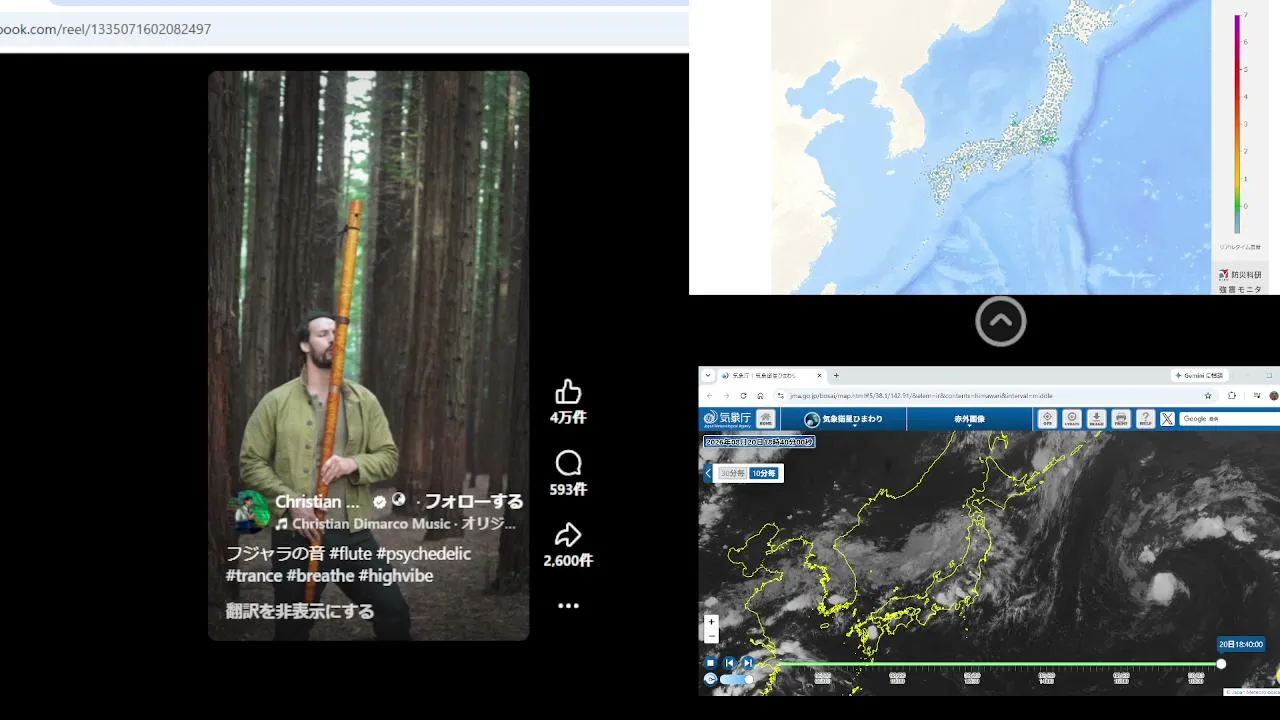Open a new tab in JMA browser window
The width and height of the screenshot is (1280, 720).
click(836, 375)
